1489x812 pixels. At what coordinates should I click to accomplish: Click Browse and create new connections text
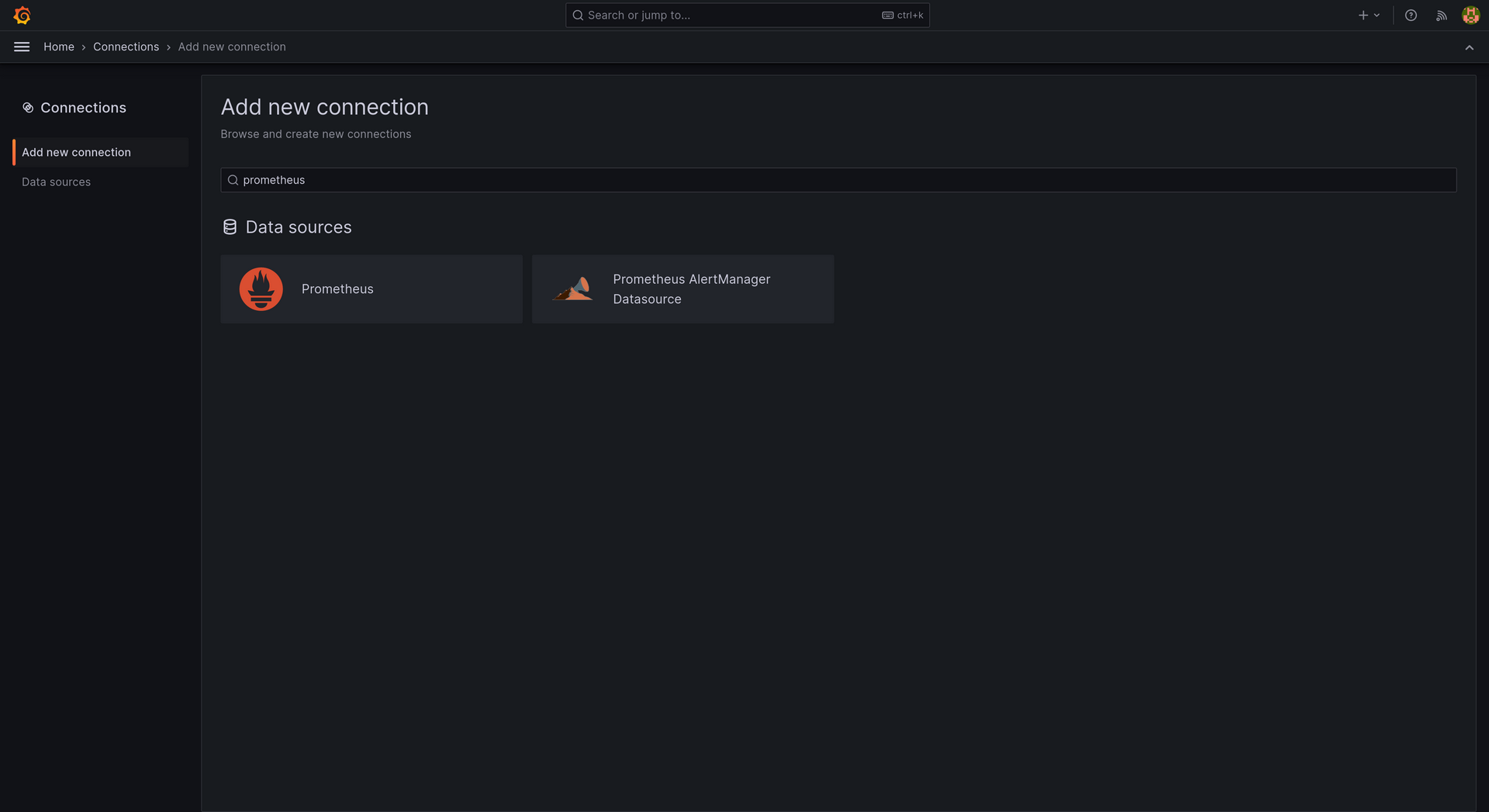point(316,134)
